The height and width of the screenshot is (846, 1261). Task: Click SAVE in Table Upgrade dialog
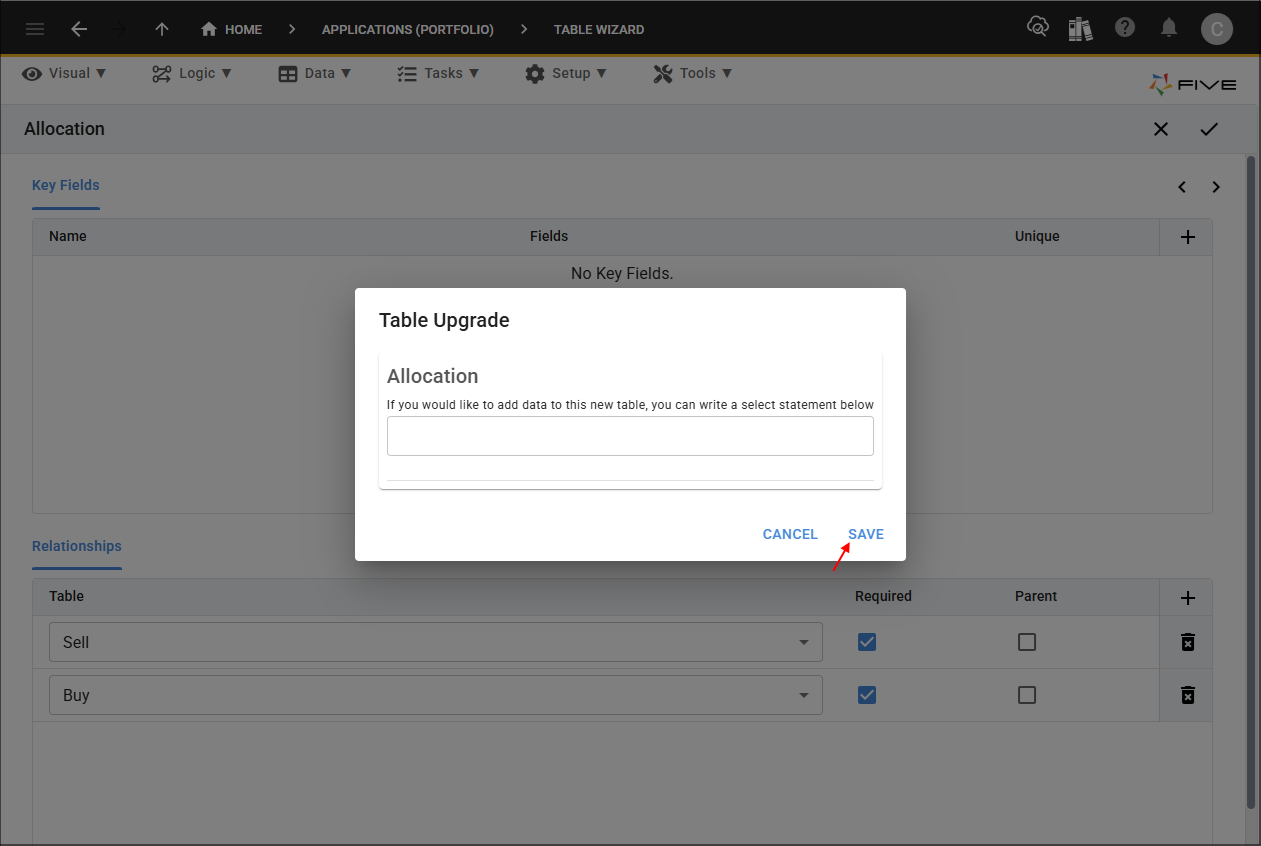click(866, 534)
